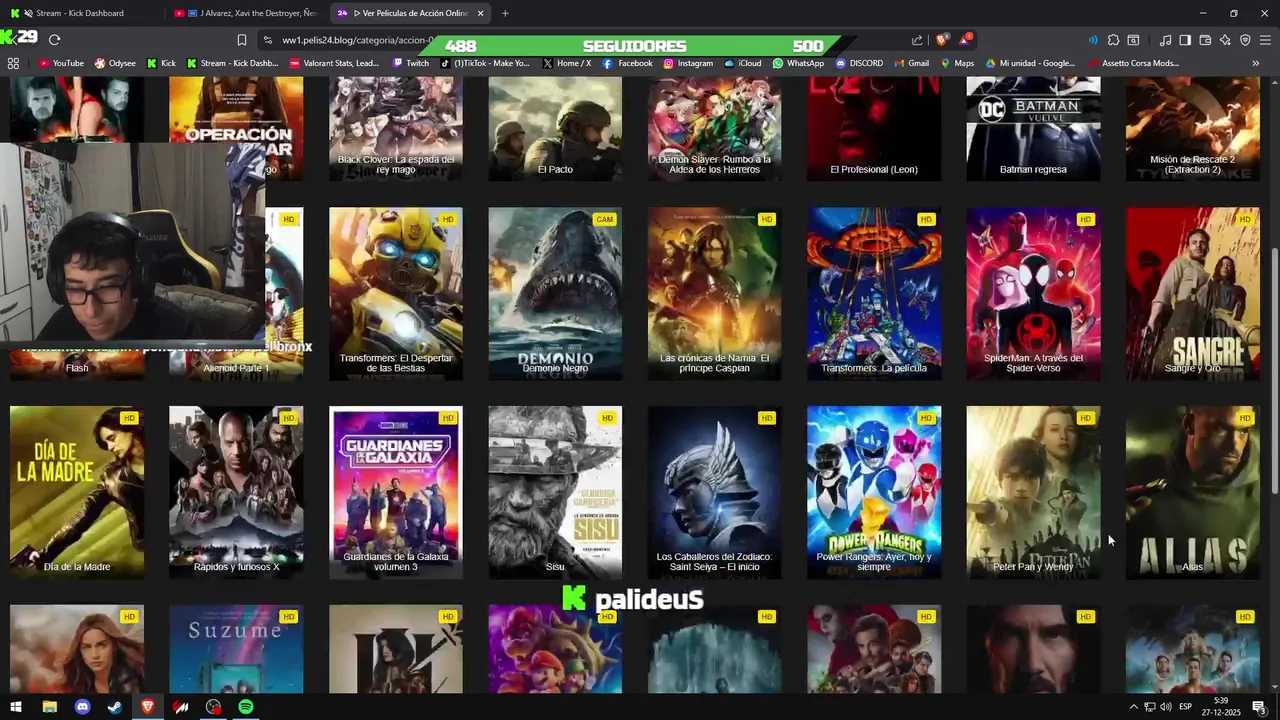
Task: Open the Gmail bookmark
Action: tap(911, 63)
